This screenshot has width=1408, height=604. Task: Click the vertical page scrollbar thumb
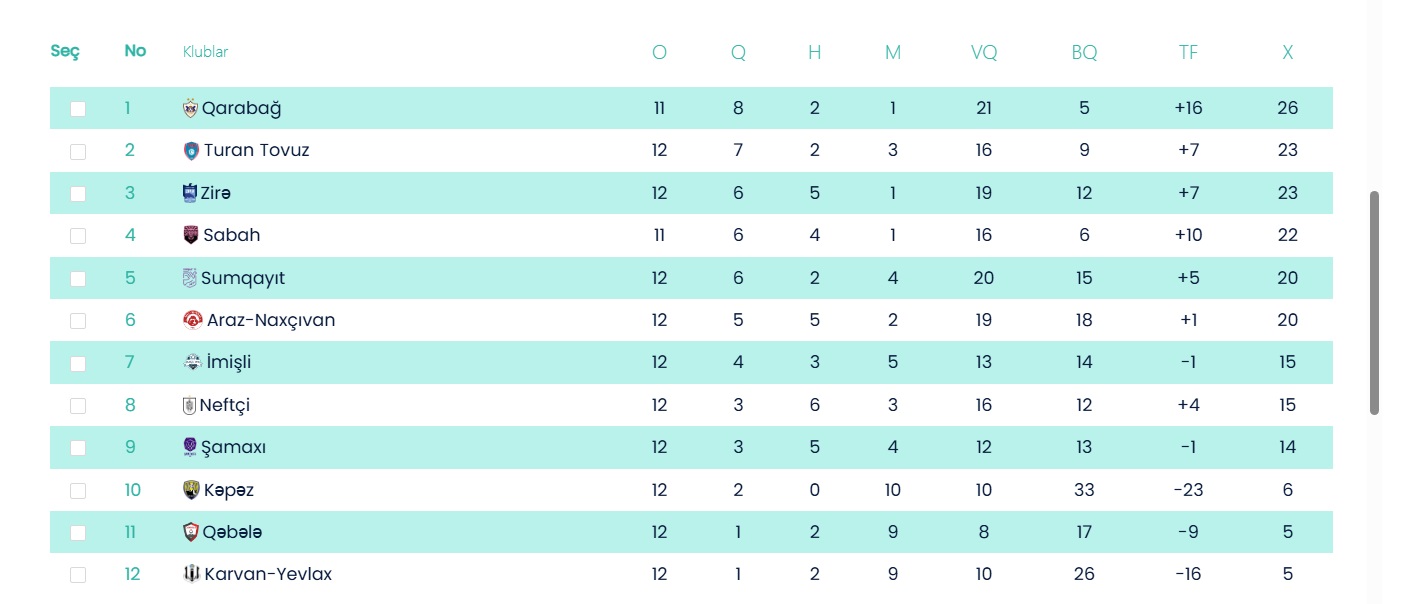click(1374, 302)
